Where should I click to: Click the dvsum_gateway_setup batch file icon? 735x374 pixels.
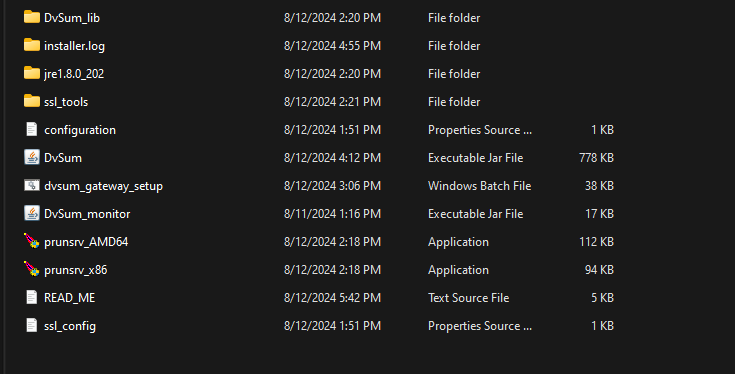click(x=31, y=186)
